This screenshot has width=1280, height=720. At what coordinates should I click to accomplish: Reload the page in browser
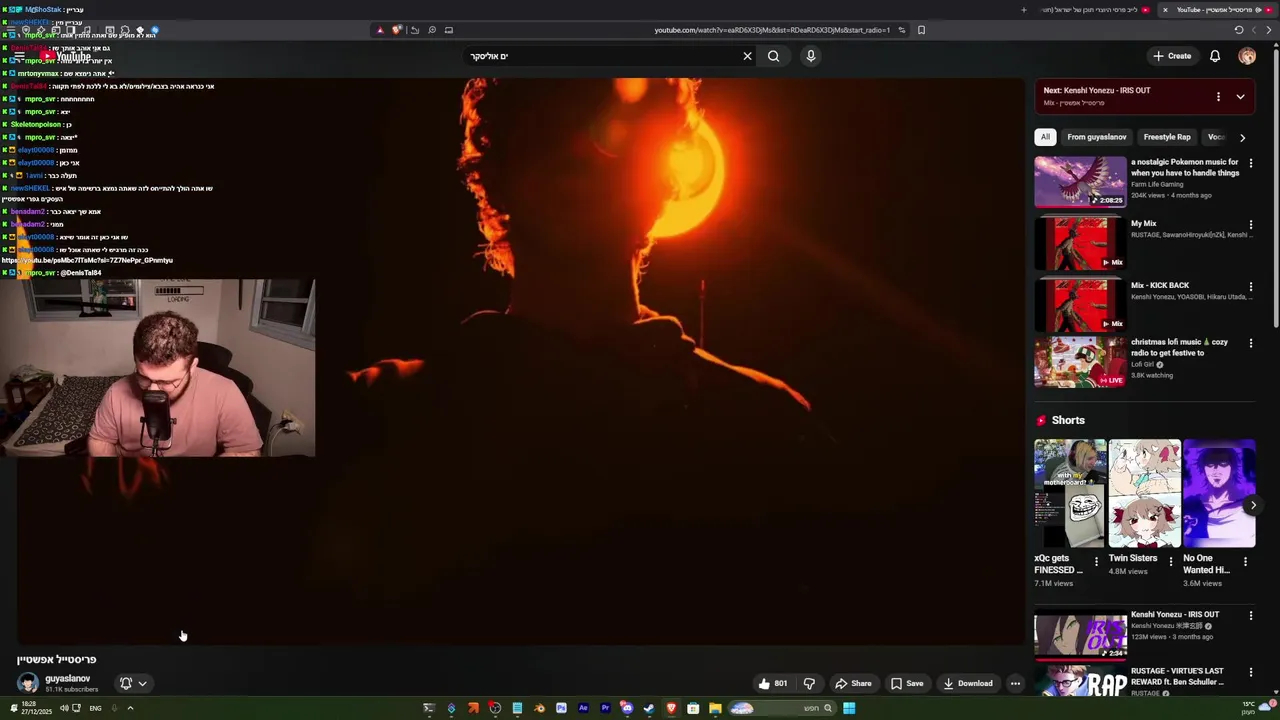pyautogui.click(x=1239, y=30)
